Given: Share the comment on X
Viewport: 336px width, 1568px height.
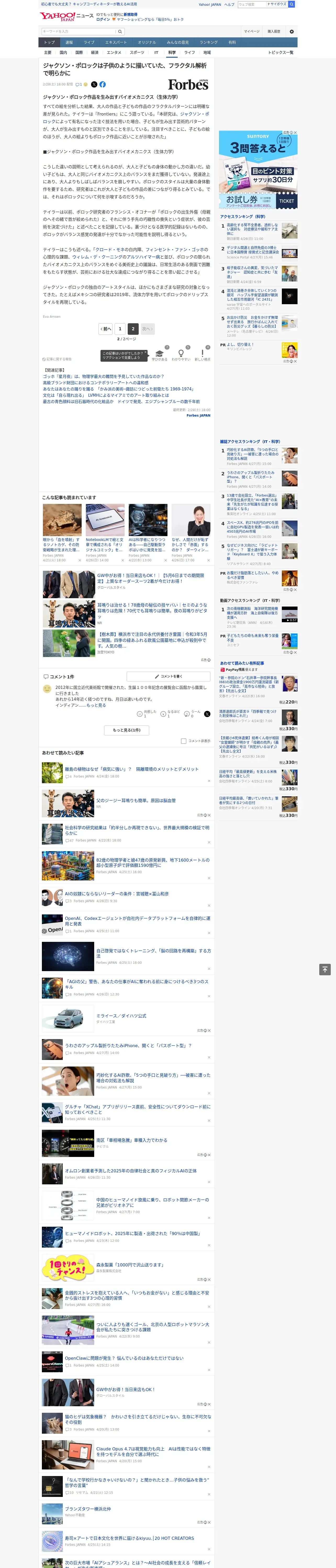Looking at the screenshot, I should click(207, 713).
